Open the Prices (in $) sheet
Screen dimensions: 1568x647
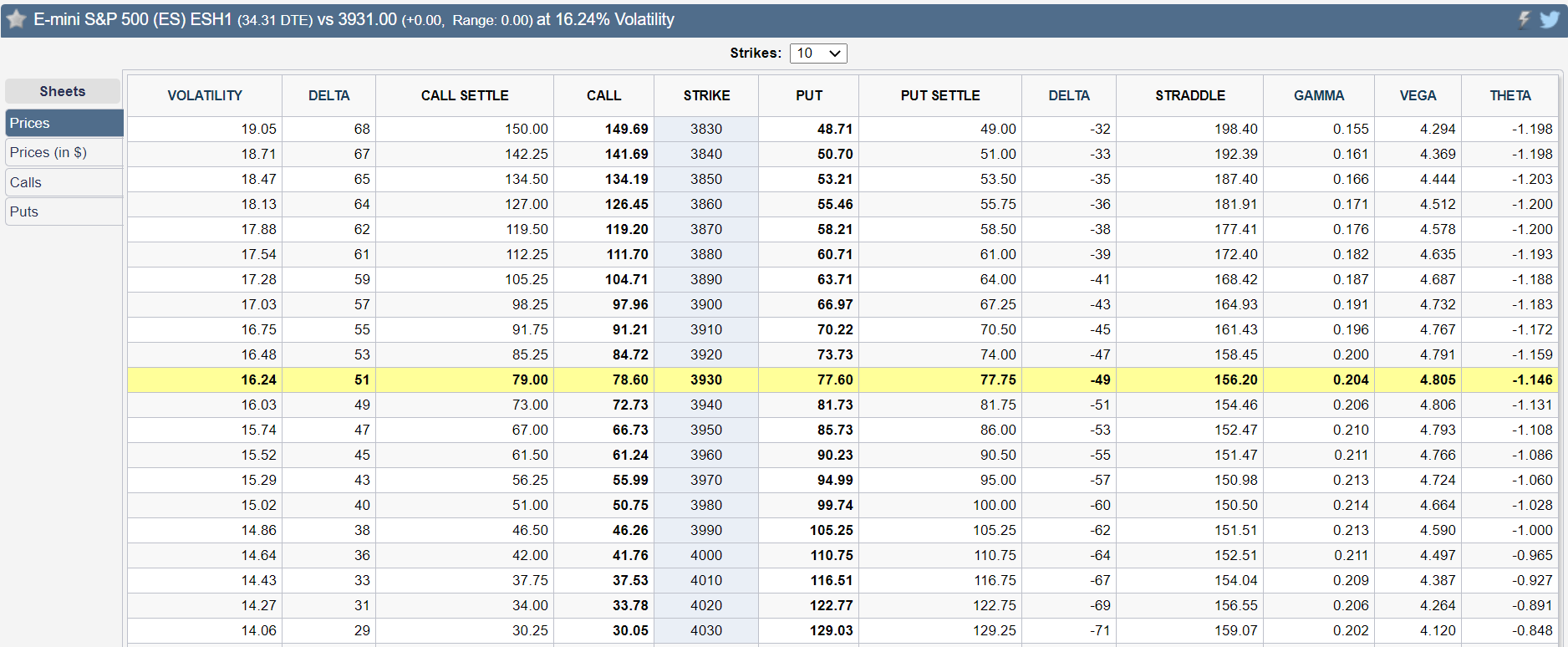pos(64,152)
